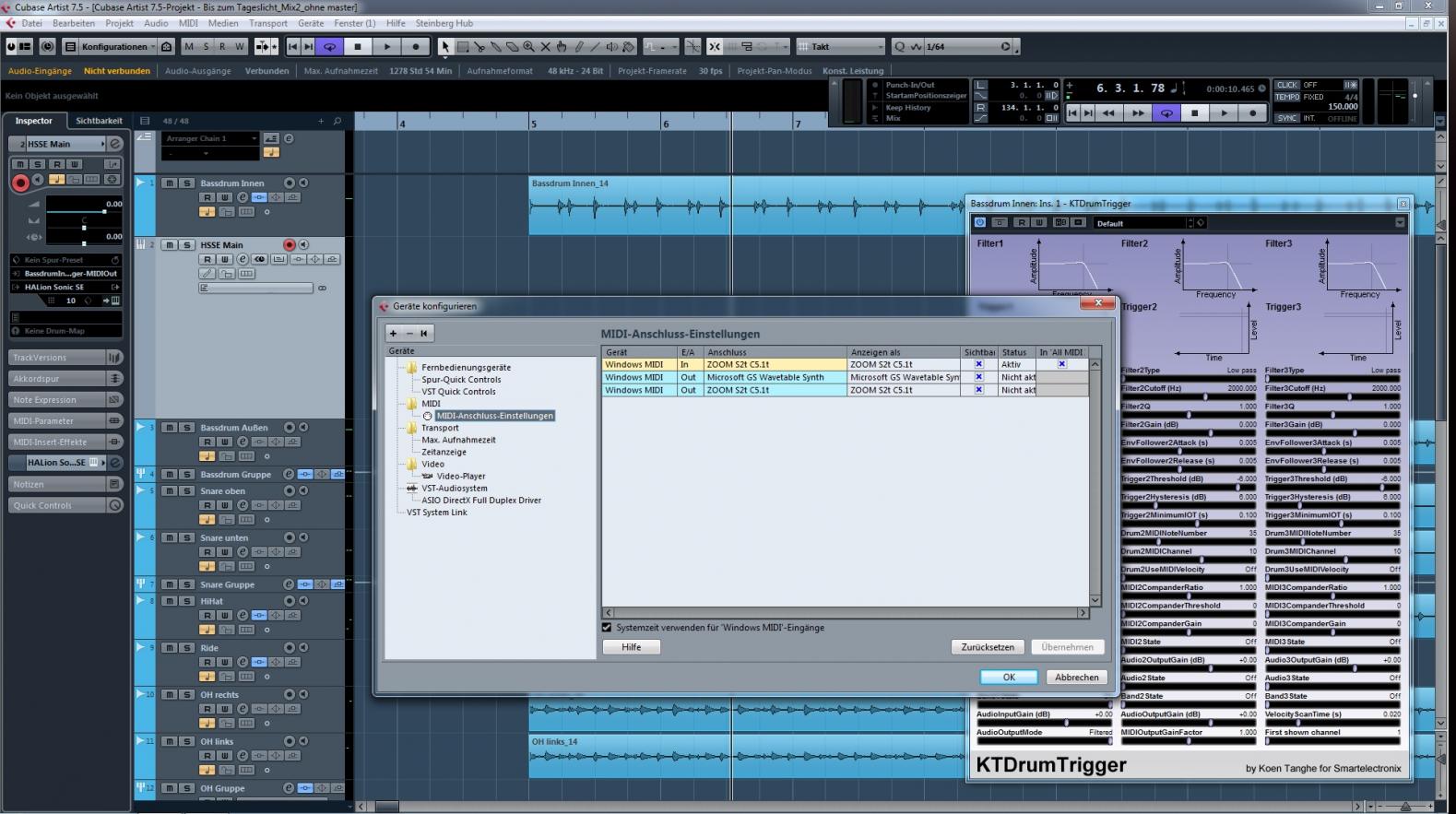This screenshot has height=814, width=1456.
Task: Switch to the Inspector tab
Action: coord(33,121)
